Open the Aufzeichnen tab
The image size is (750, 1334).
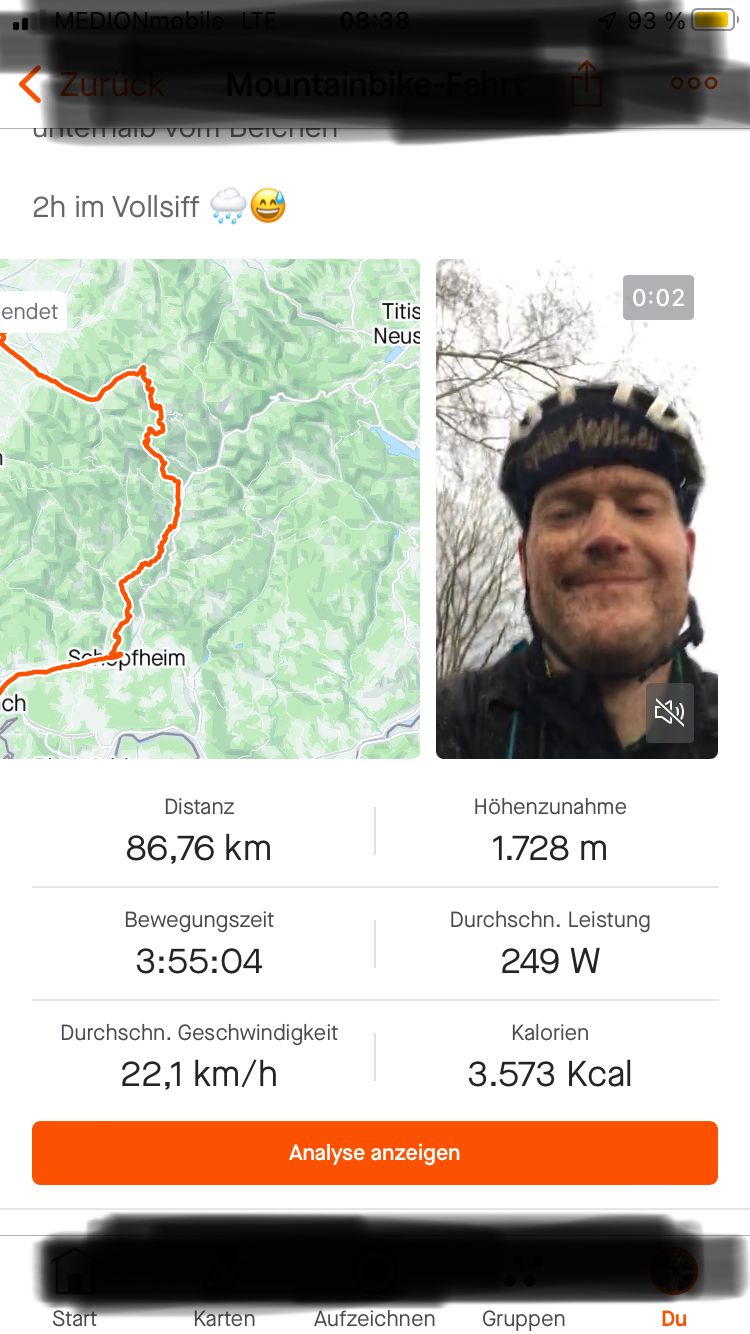374,1289
